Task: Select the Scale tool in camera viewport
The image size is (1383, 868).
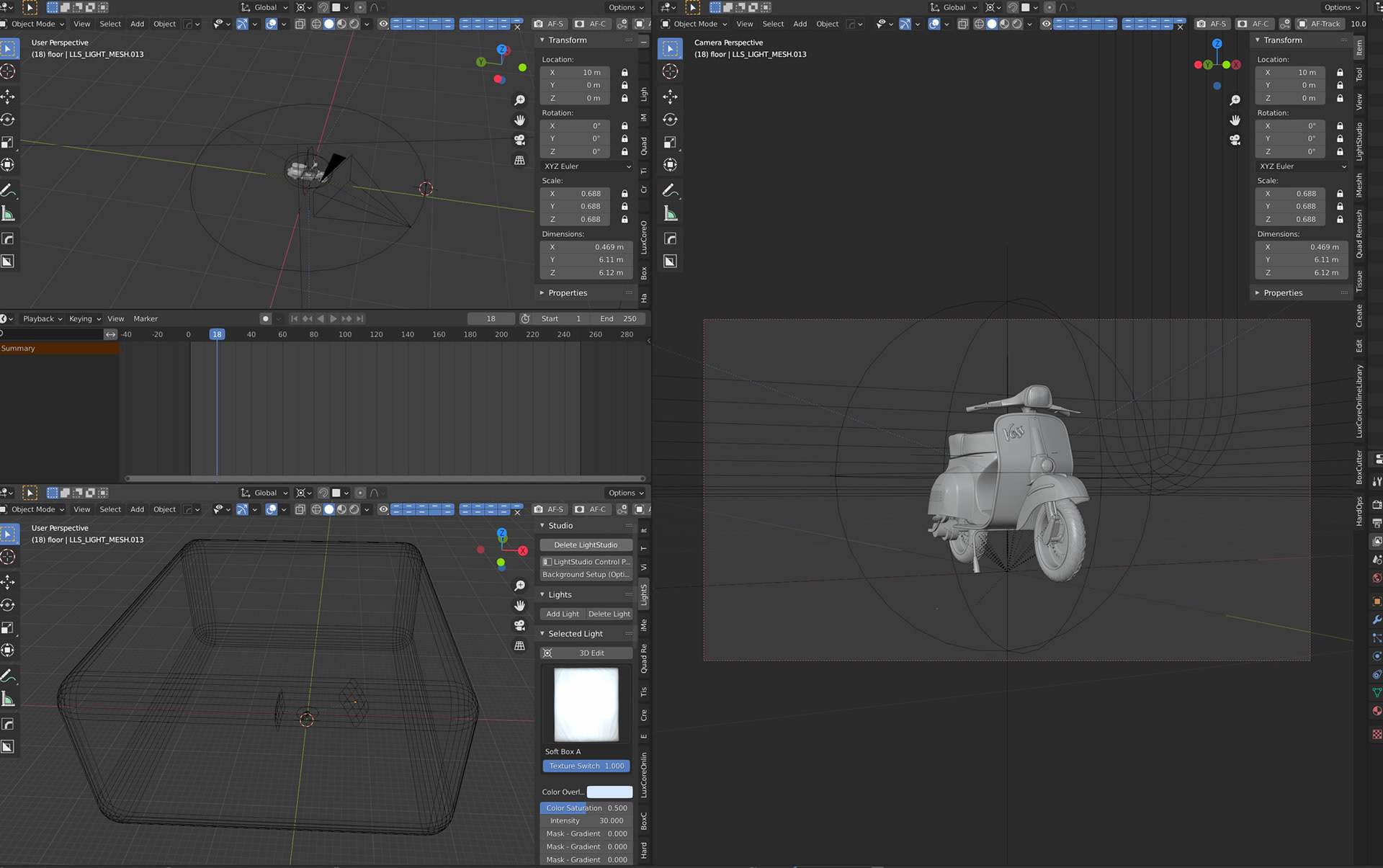Action: click(670, 142)
